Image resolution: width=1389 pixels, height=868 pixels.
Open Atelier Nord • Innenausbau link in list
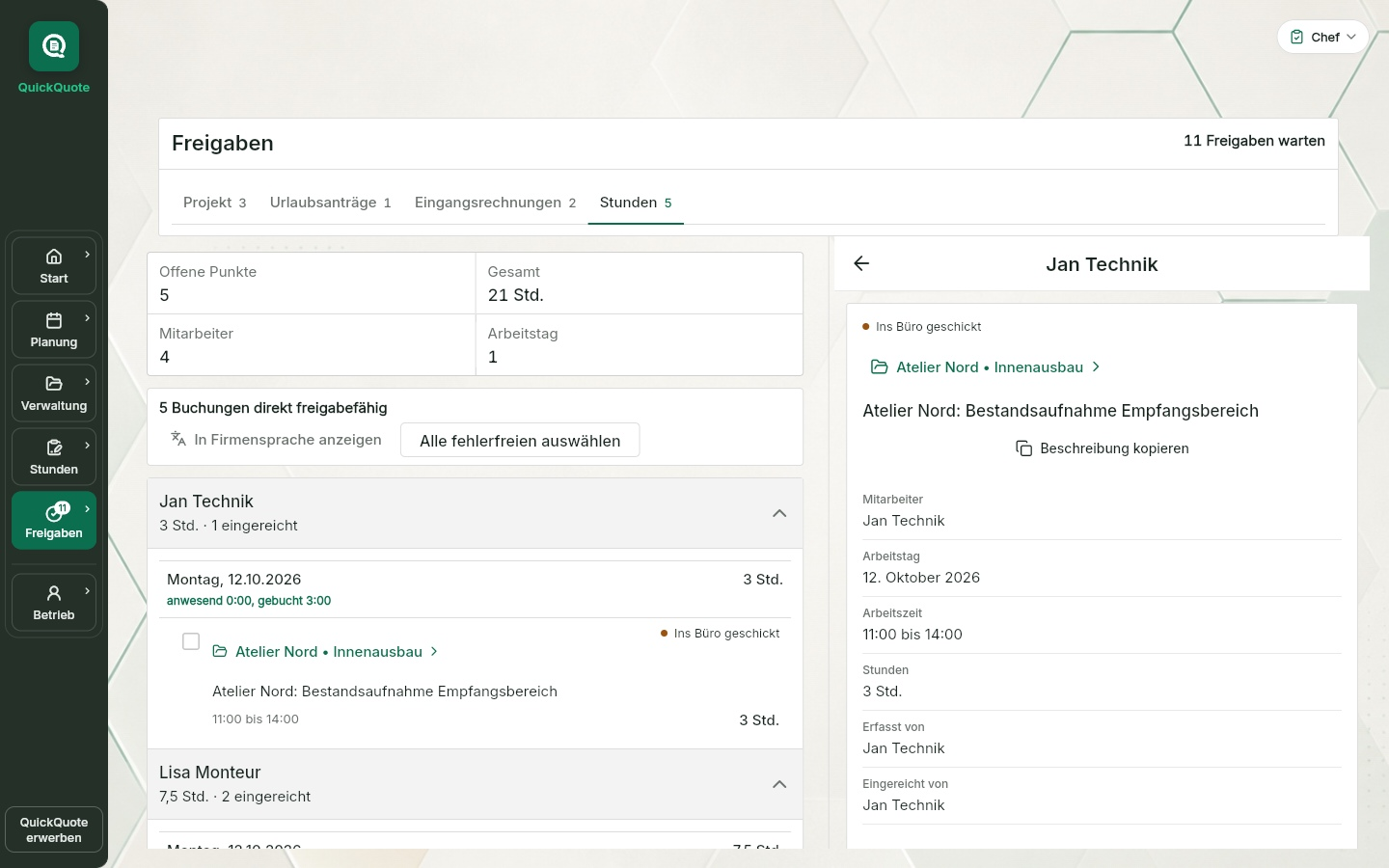(326, 652)
